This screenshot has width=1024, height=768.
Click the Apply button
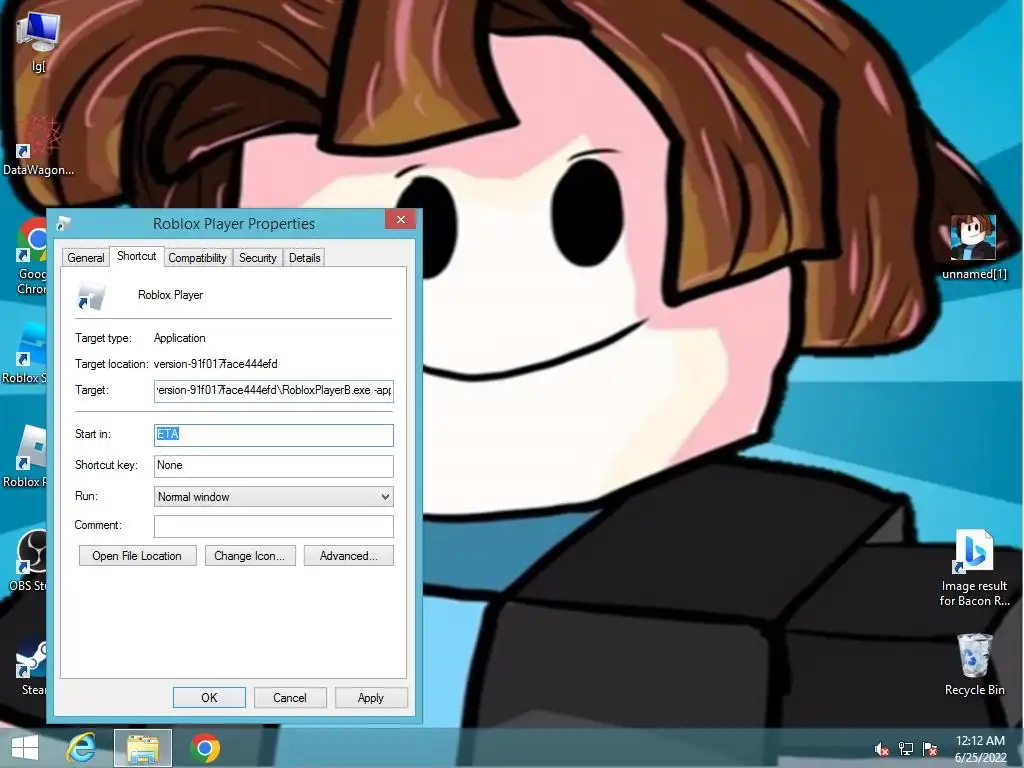(x=371, y=697)
